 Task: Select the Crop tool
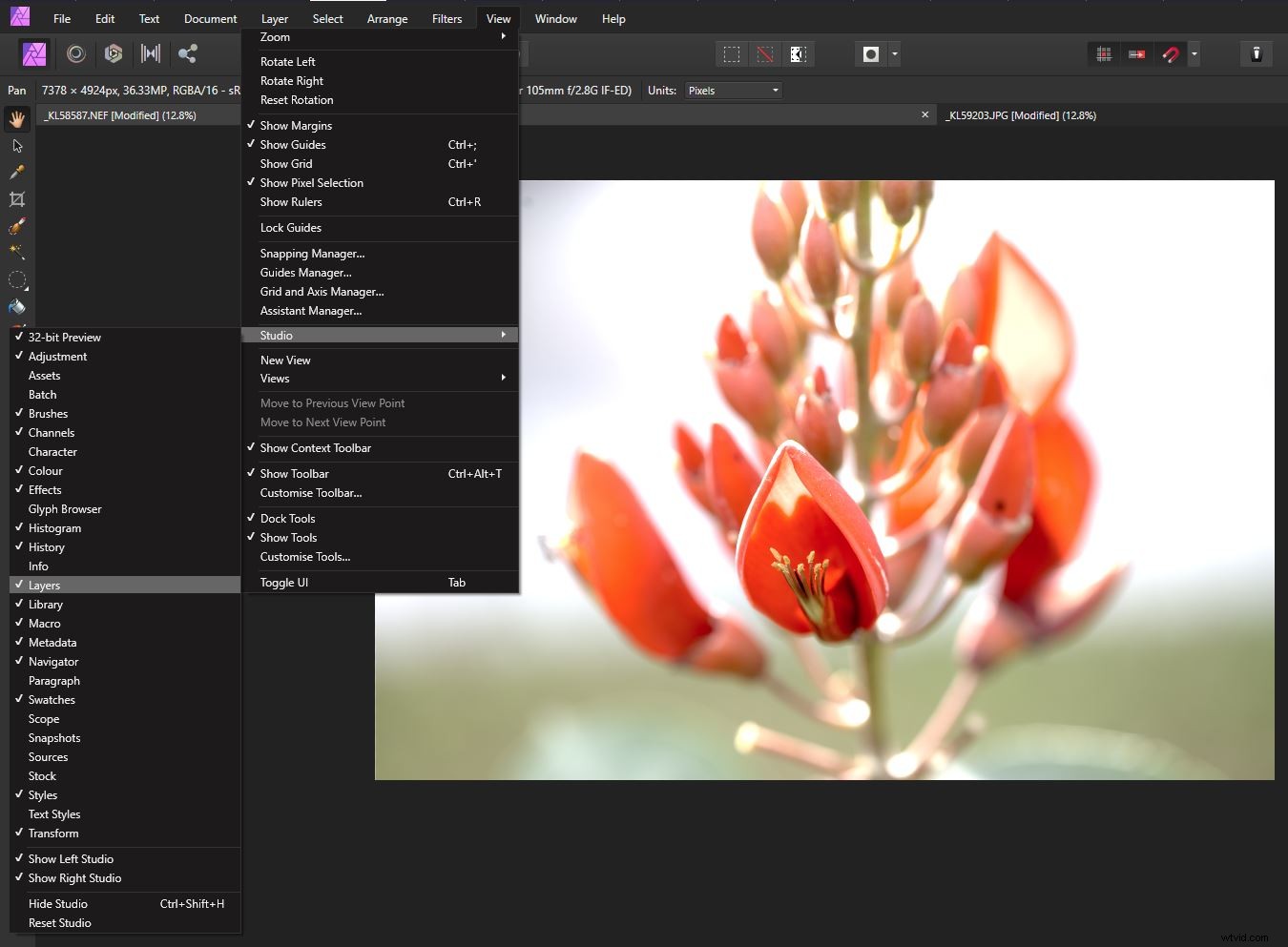coord(16,199)
